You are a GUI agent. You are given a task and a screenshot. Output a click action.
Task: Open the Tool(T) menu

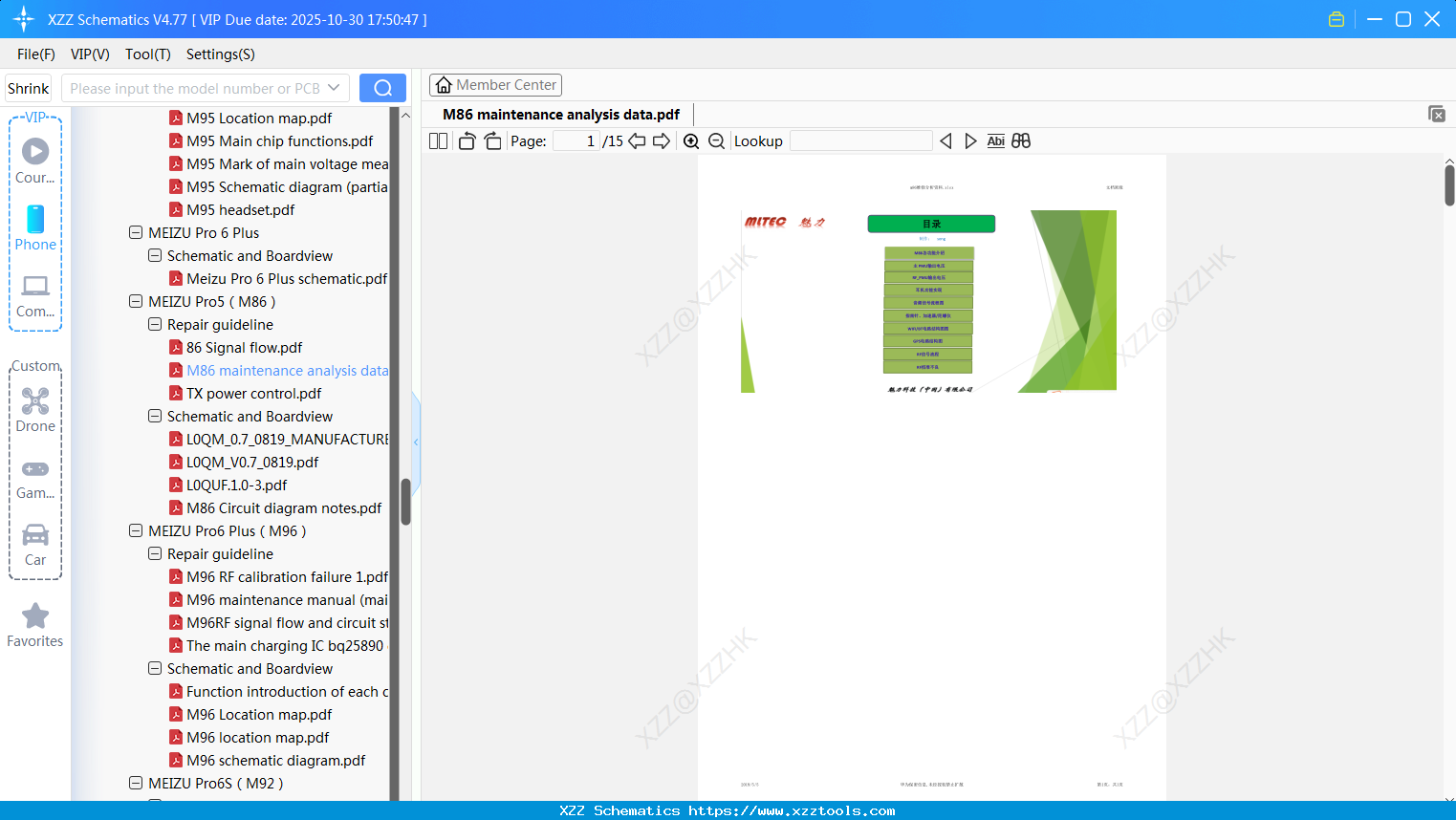pos(148,54)
